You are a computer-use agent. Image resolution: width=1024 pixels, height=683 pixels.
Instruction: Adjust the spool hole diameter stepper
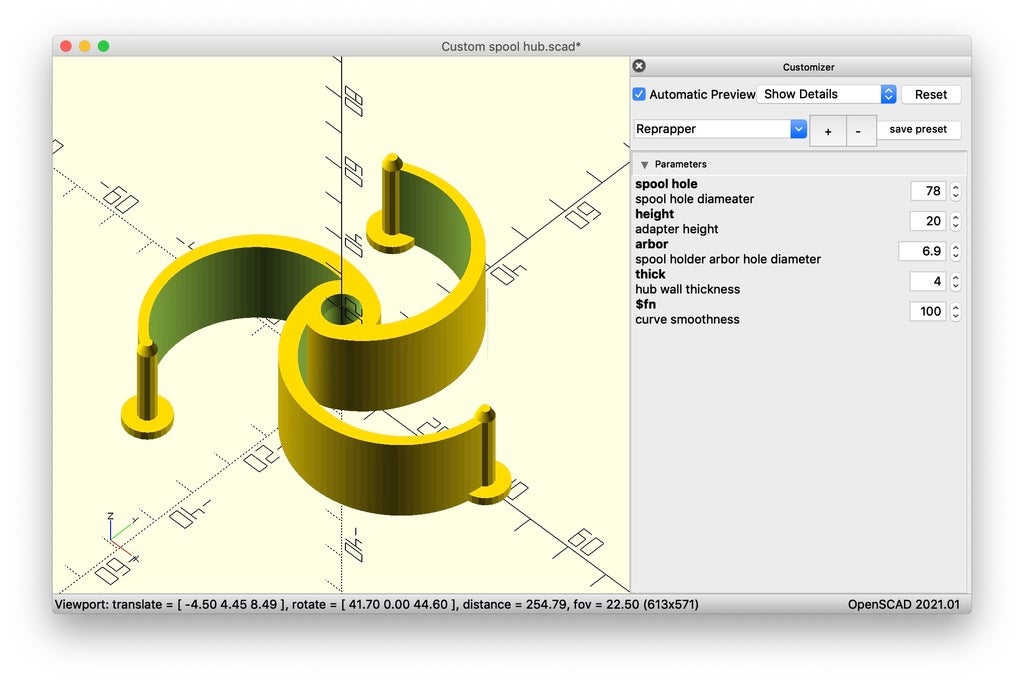point(956,191)
